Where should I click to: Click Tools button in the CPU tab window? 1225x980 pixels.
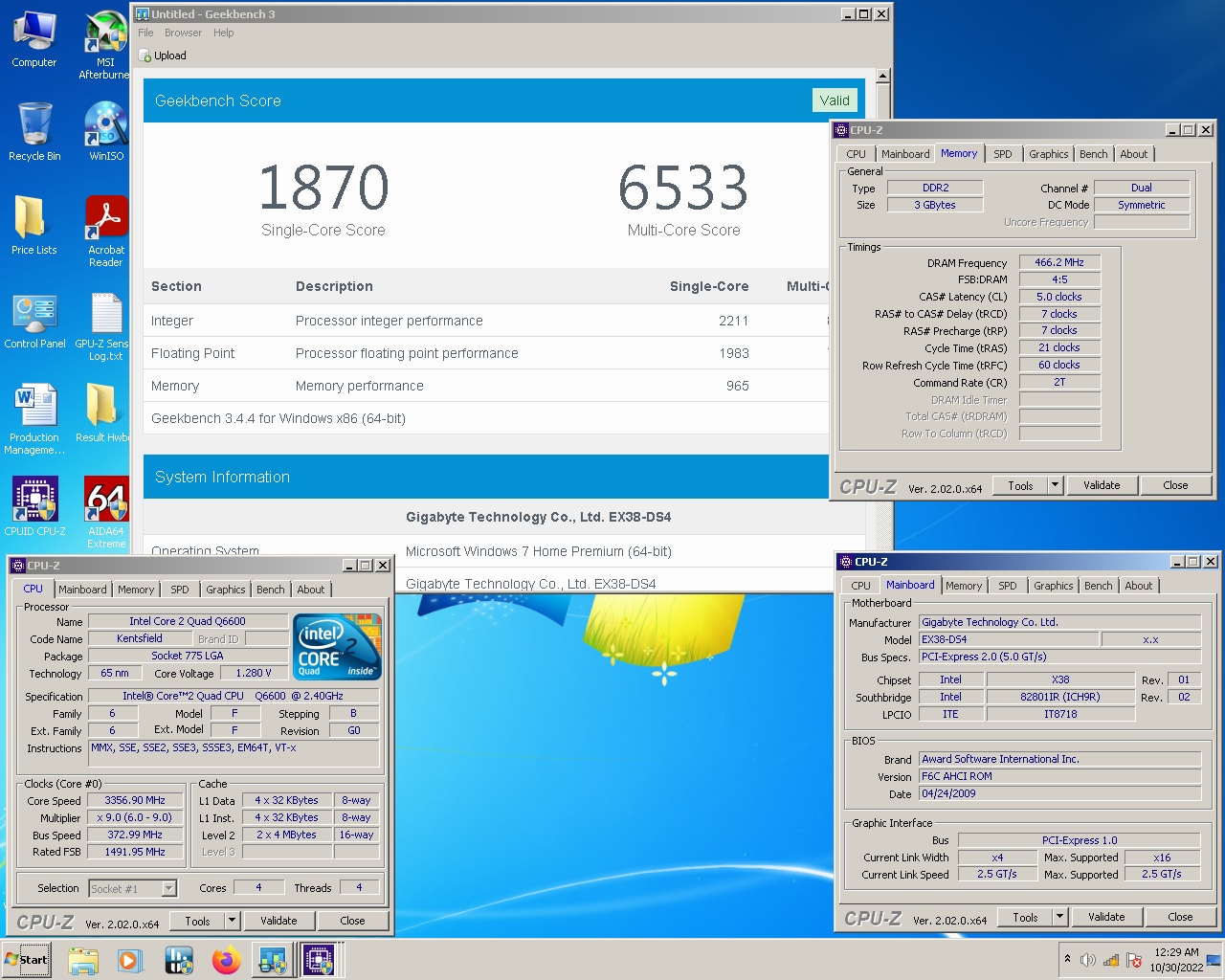pos(197,921)
